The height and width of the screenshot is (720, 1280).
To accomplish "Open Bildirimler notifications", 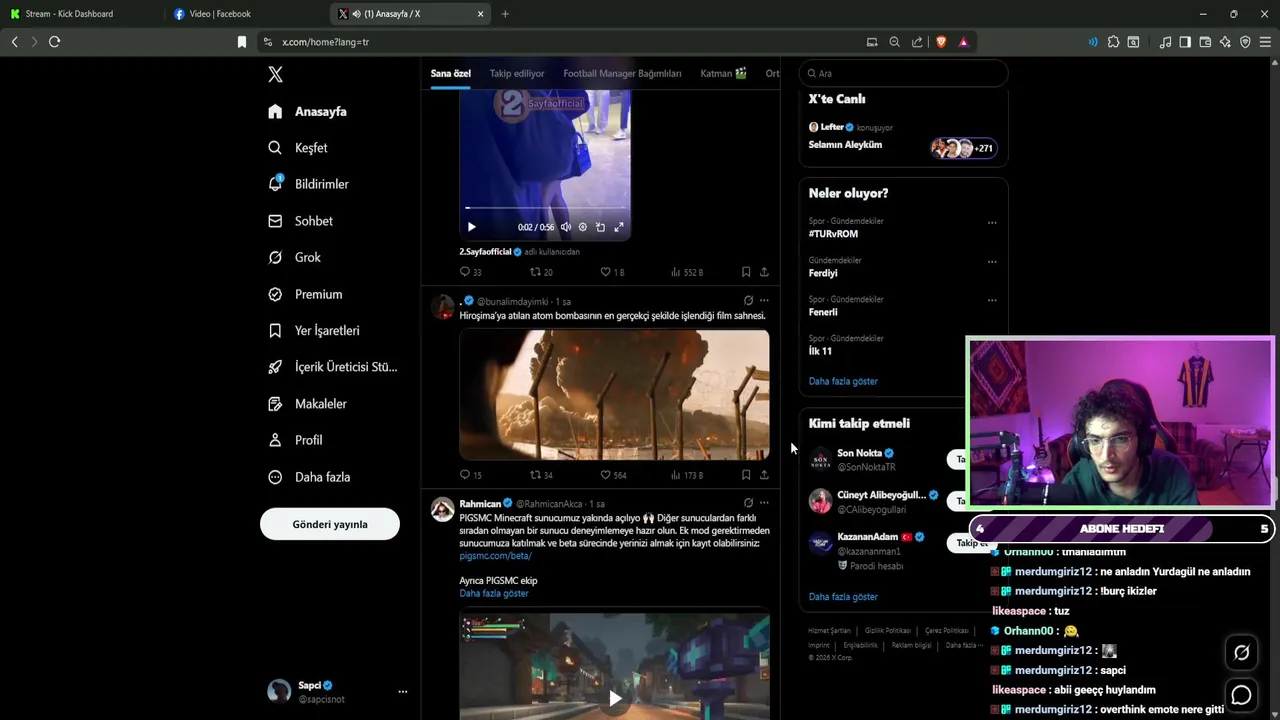I will (x=309, y=184).
